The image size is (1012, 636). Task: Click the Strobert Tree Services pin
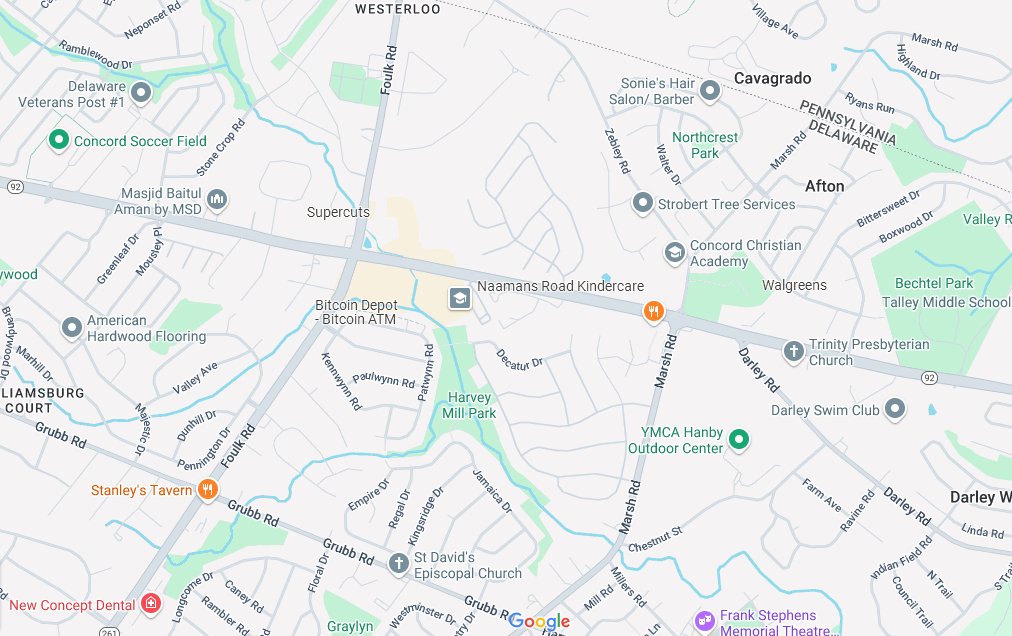coord(642,204)
